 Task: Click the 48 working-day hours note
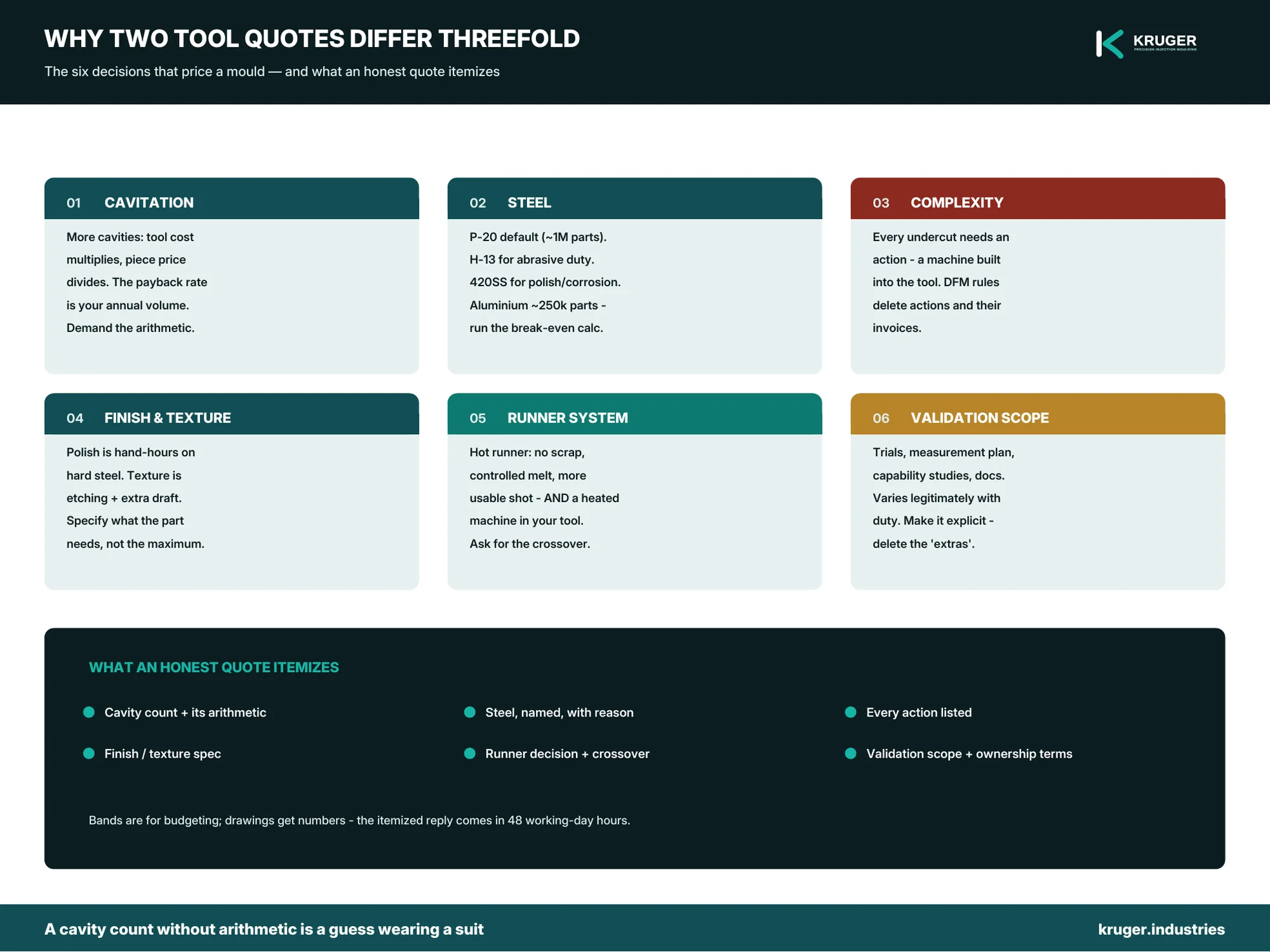point(359,820)
